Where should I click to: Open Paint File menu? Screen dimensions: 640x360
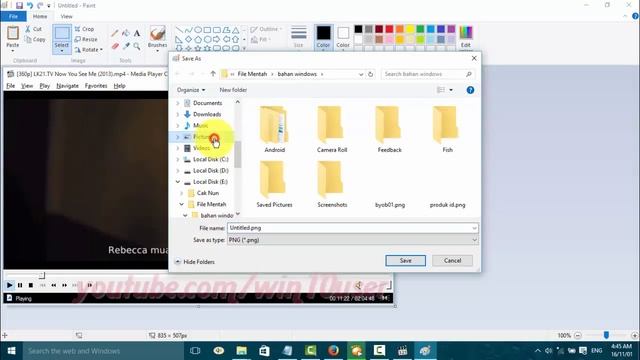[13, 16]
